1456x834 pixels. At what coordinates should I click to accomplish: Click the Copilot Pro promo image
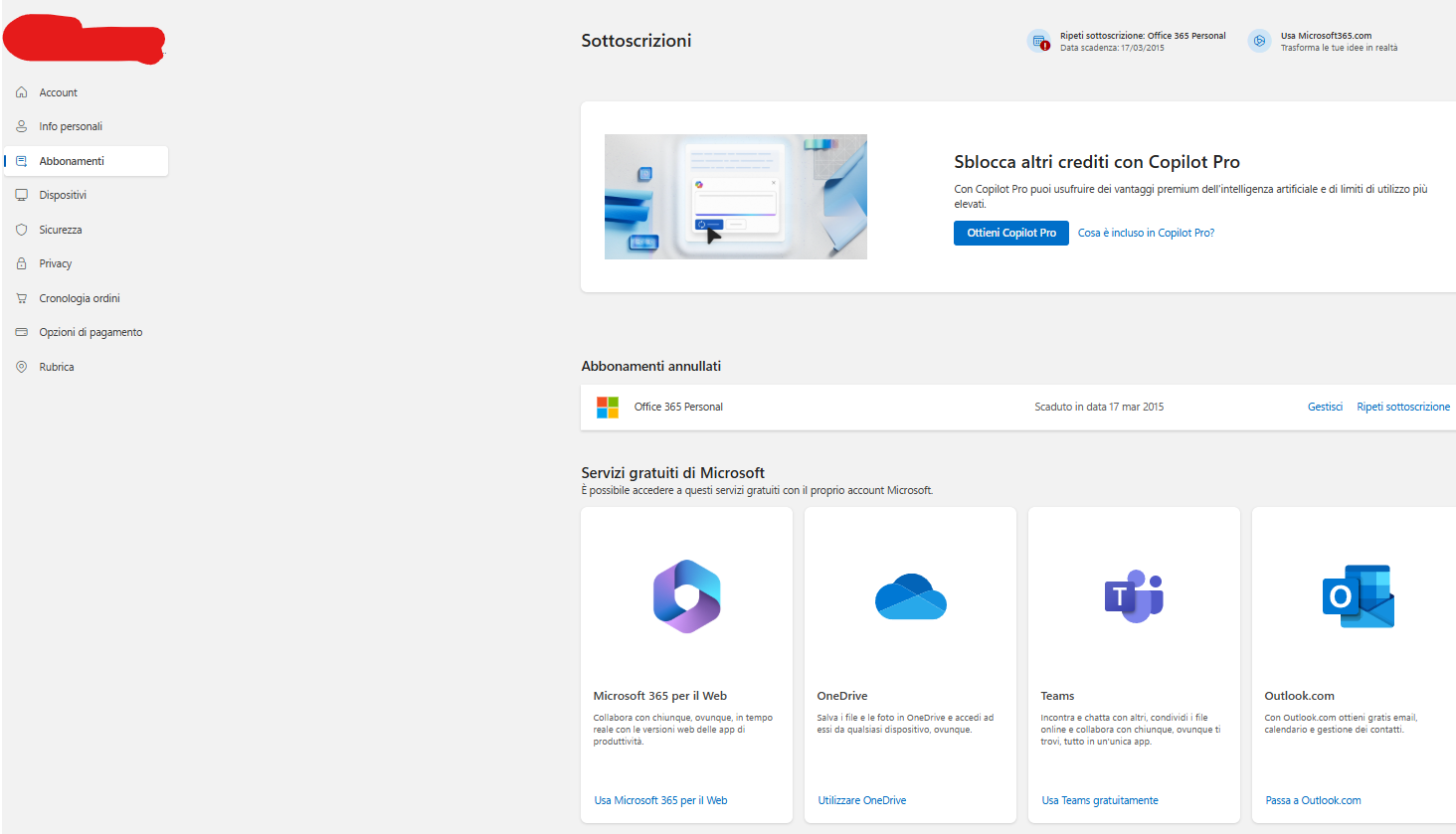(736, 197)
